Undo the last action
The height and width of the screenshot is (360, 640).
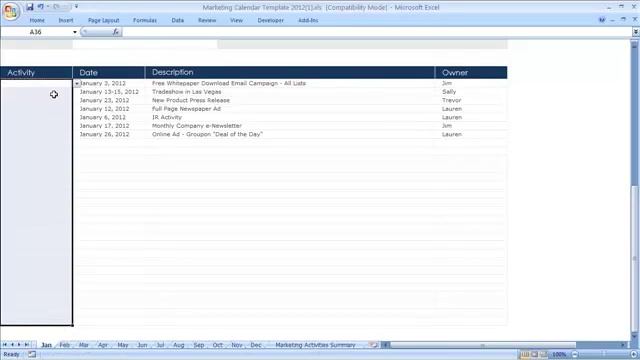click(40, 7)
